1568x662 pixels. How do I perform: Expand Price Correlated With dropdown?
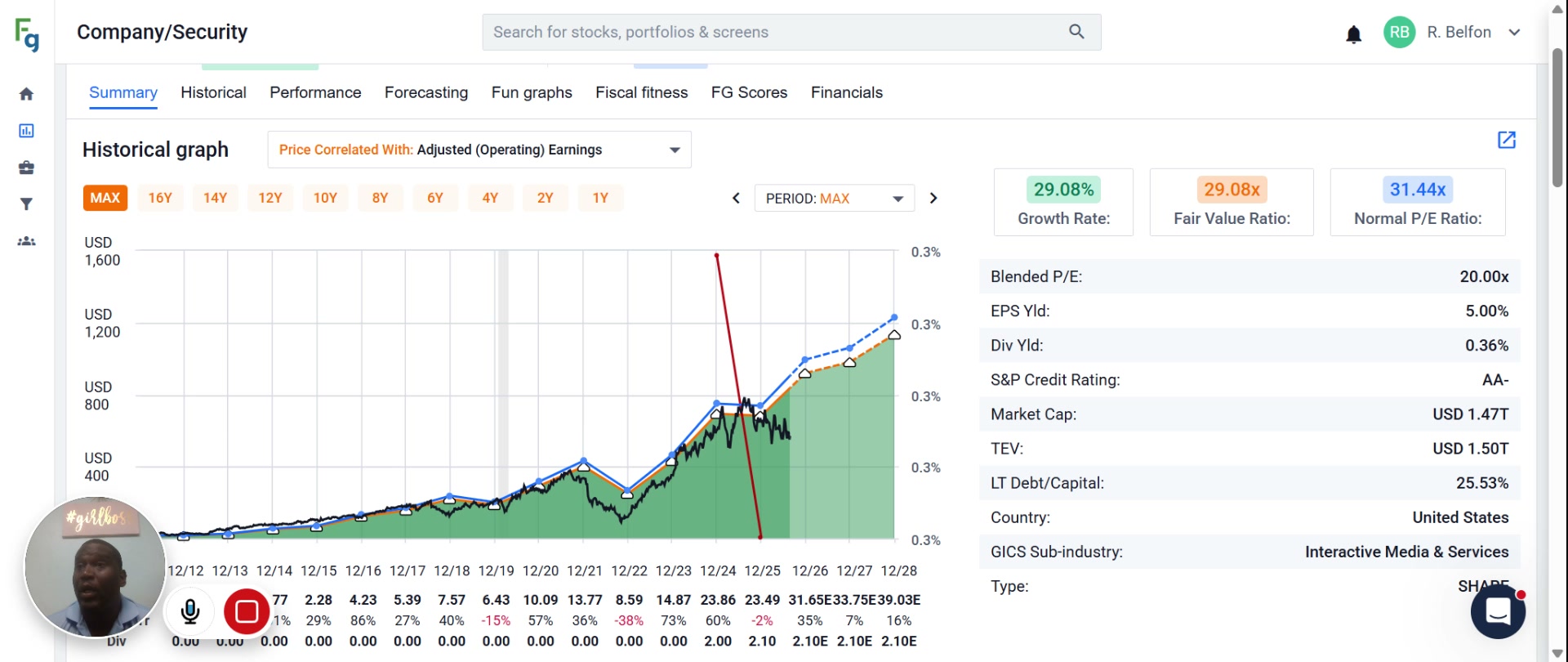(x=479, y=150)
